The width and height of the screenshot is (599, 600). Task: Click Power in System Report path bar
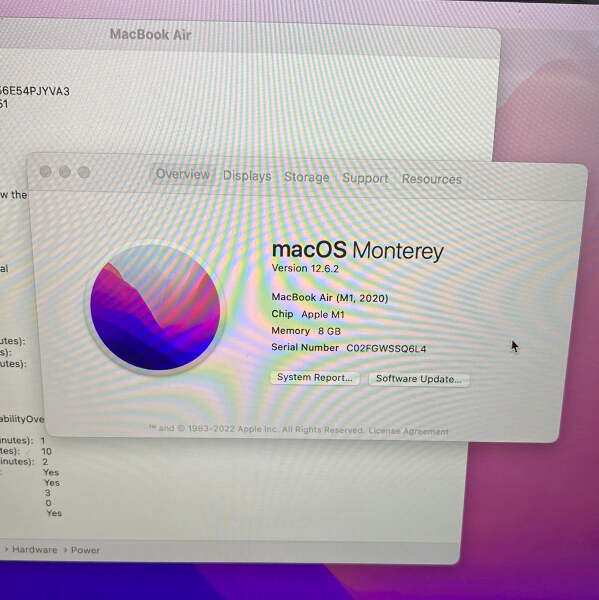85,550
